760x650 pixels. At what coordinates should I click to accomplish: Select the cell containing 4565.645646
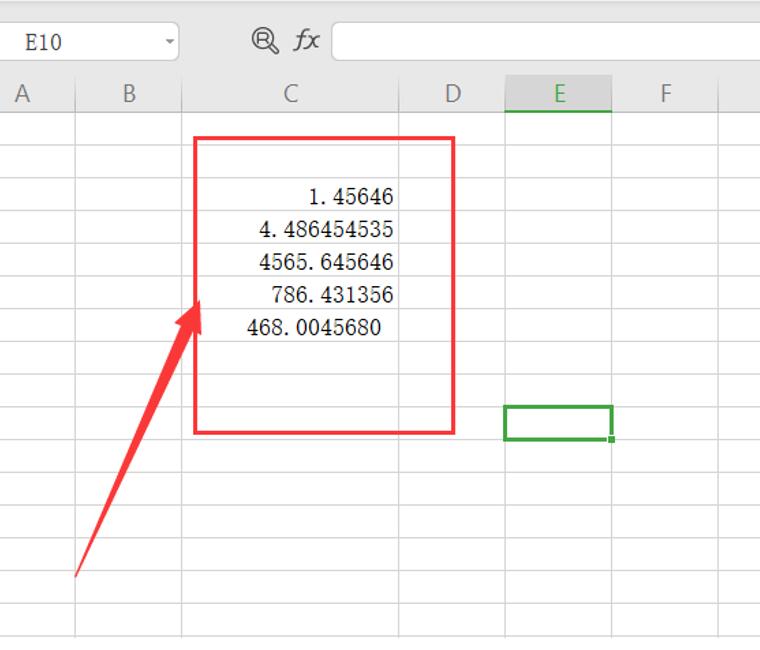click(x=290, y=260)
